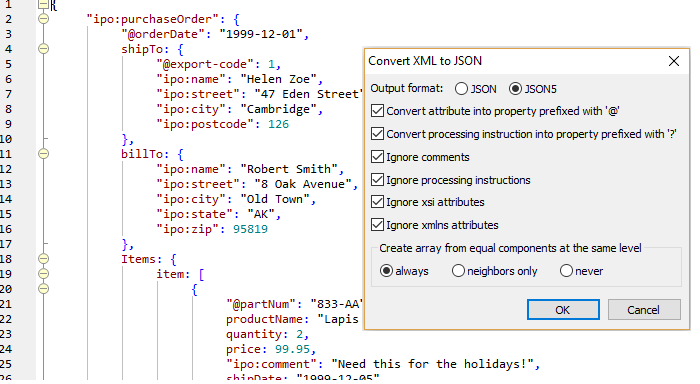The height and width of the screenshot is (384, 700).
Task: Click the zip value 95819
Action: (x=250, y=229)
